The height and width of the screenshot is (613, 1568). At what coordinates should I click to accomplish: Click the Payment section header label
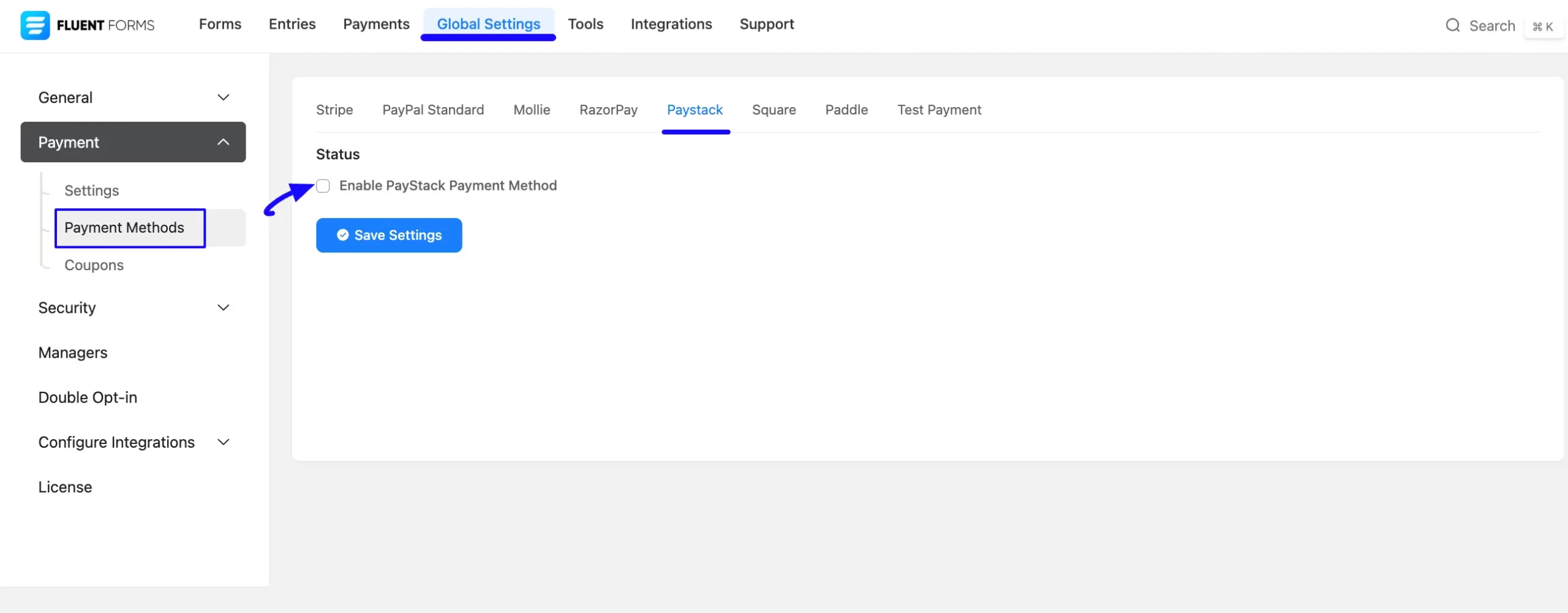coord(69,142)
